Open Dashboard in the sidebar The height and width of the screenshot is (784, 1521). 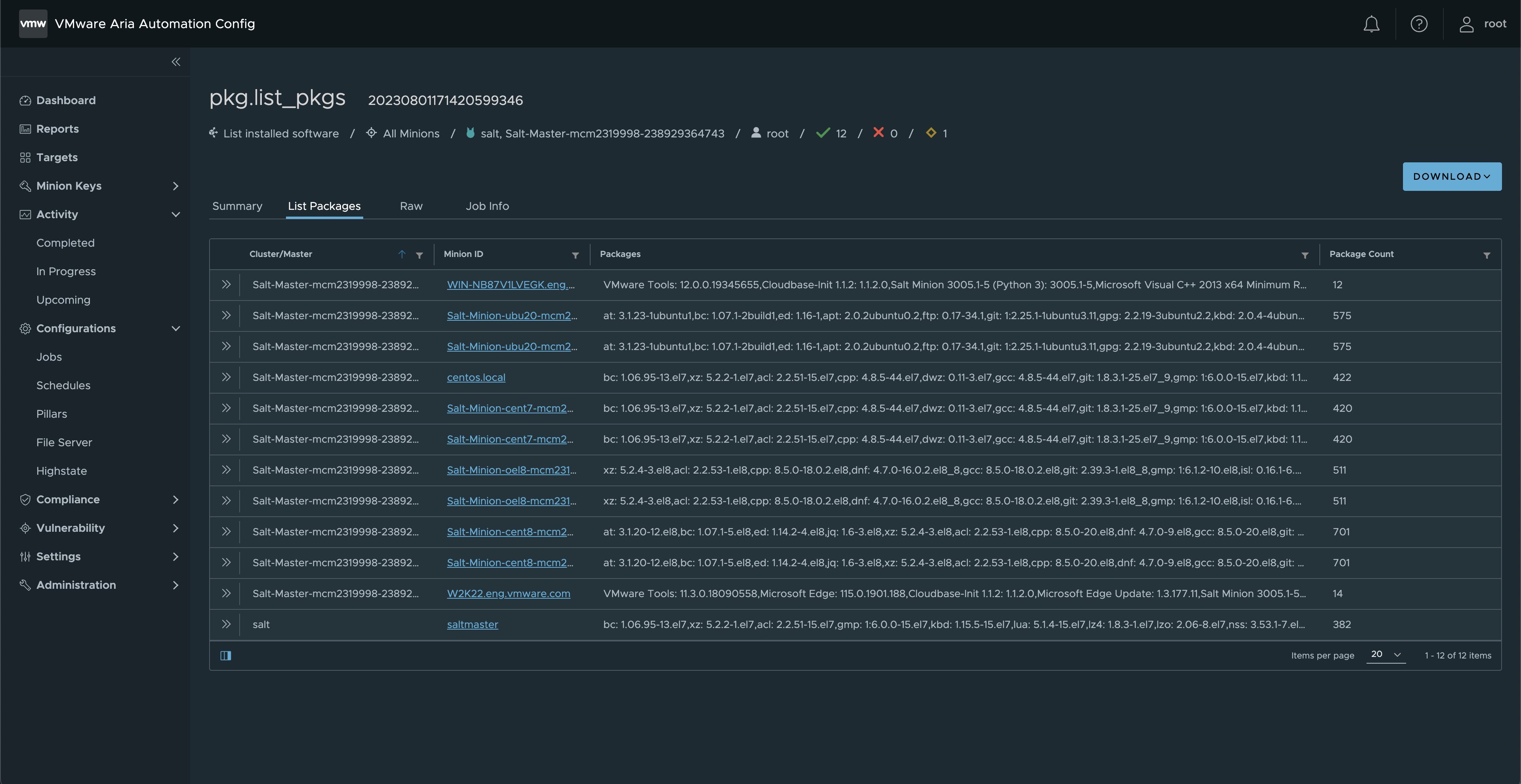pyautogui.click(x=65, y=100)
